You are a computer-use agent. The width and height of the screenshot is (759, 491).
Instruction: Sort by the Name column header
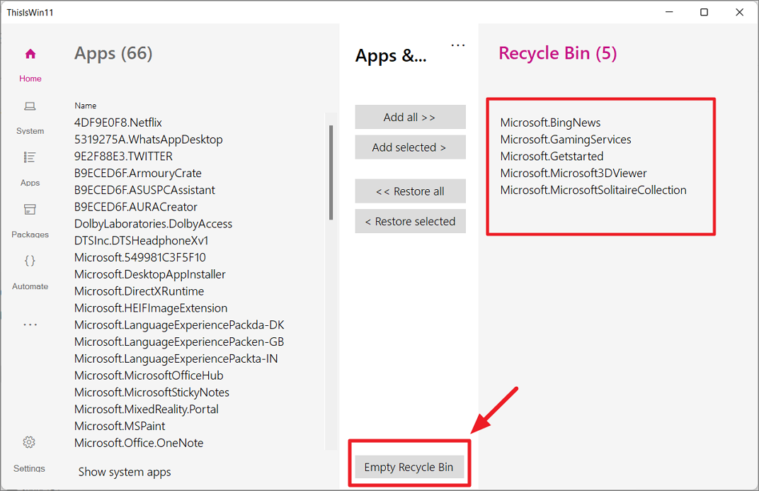coord(85,106)
